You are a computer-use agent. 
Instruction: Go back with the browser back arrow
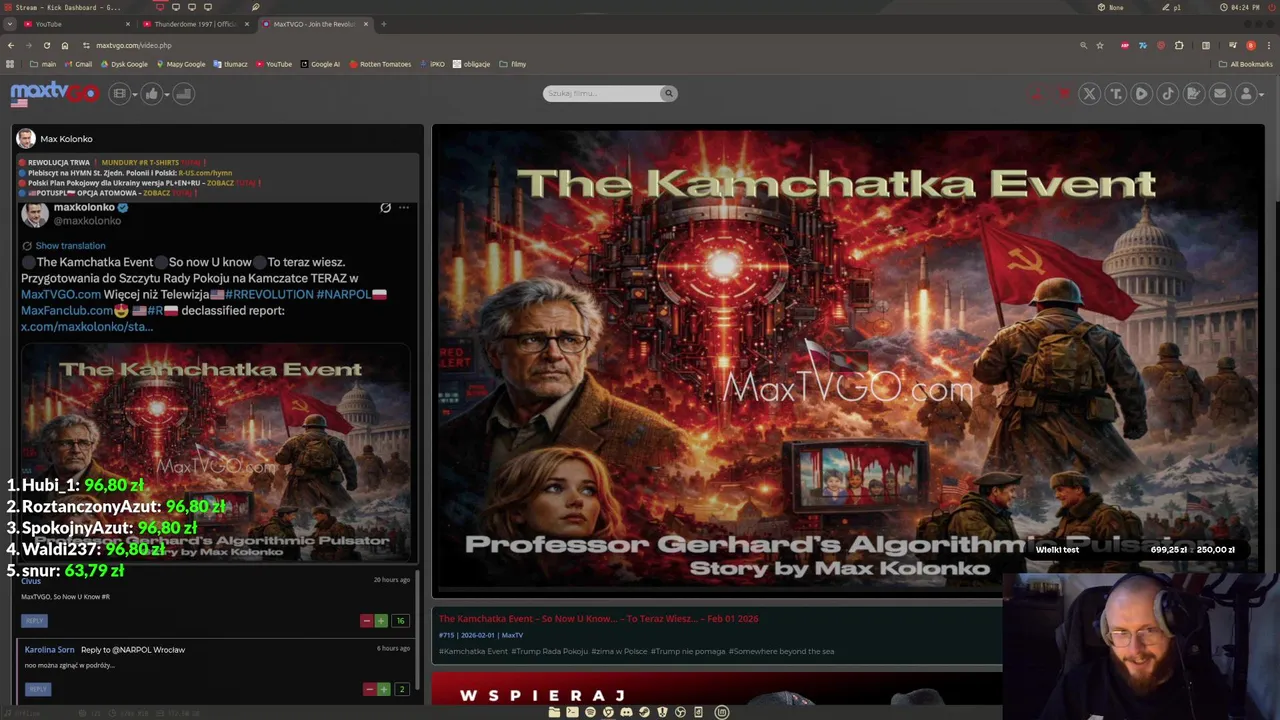pos(11,45)
